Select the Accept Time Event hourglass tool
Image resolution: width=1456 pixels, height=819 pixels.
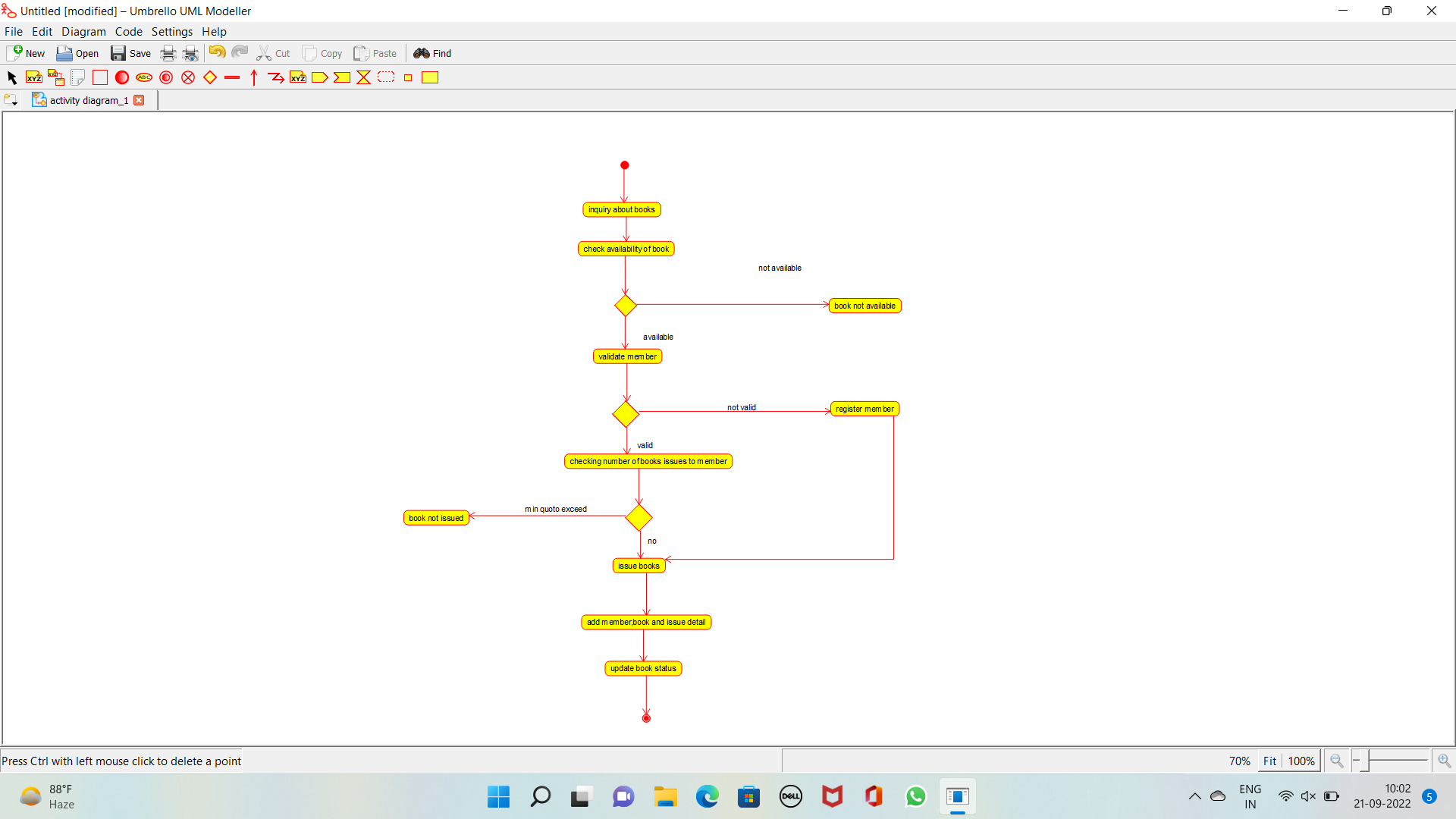(x=364, y=77)
